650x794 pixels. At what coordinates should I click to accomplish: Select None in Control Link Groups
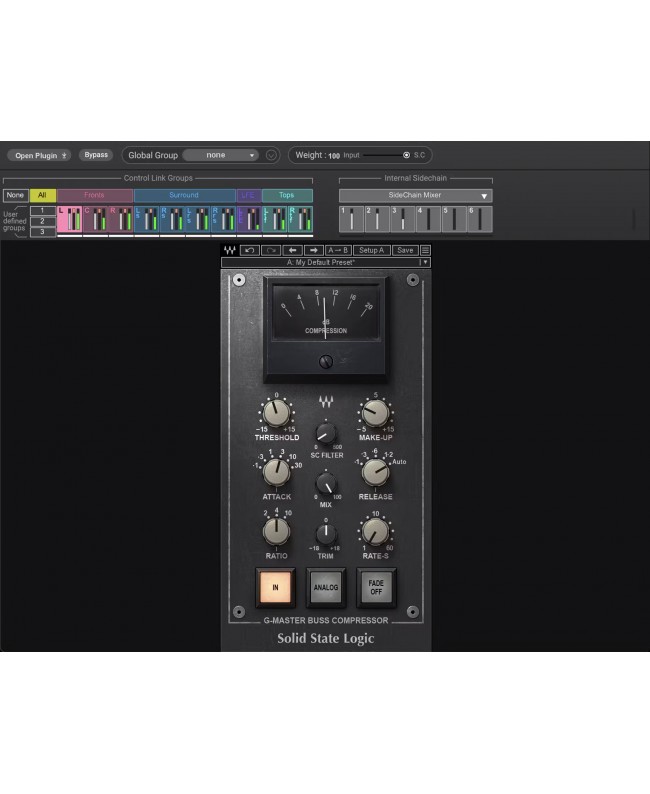15,195
